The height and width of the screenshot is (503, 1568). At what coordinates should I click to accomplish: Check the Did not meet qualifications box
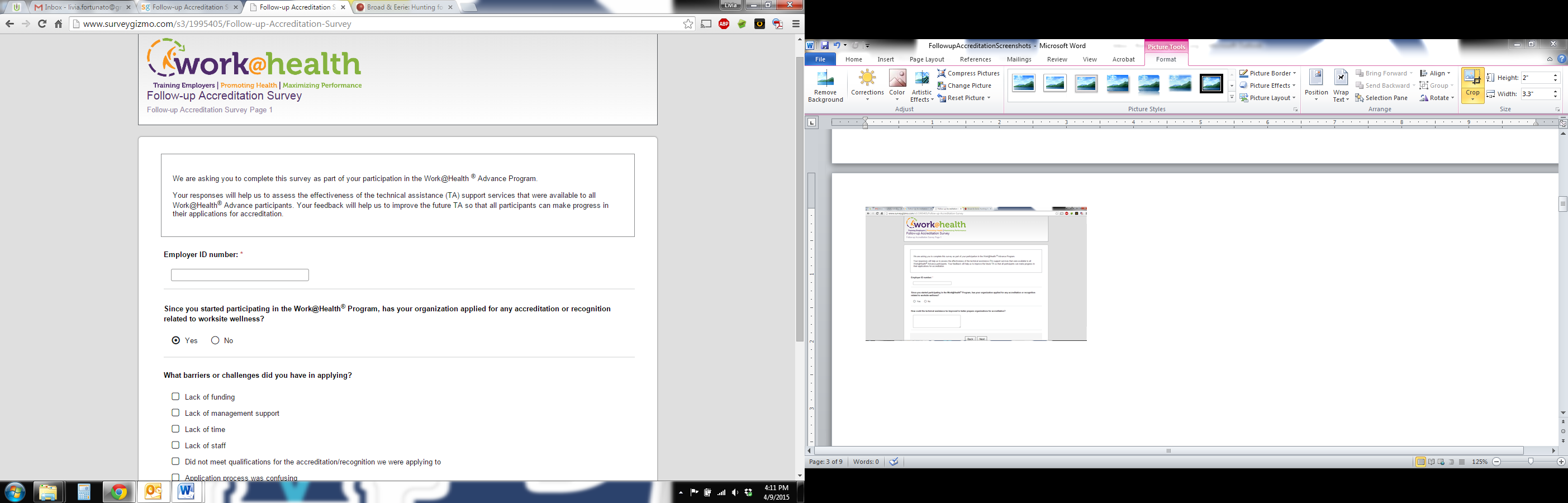click(x=175, y=462)
